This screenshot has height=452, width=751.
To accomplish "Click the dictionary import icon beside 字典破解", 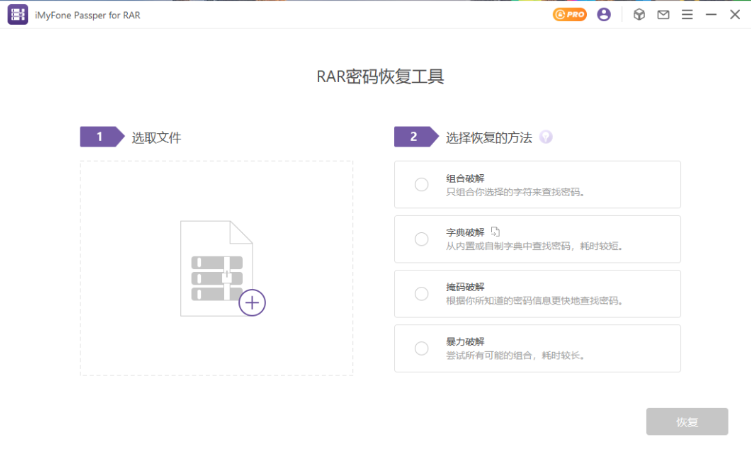I will click(x=495, y=232).
